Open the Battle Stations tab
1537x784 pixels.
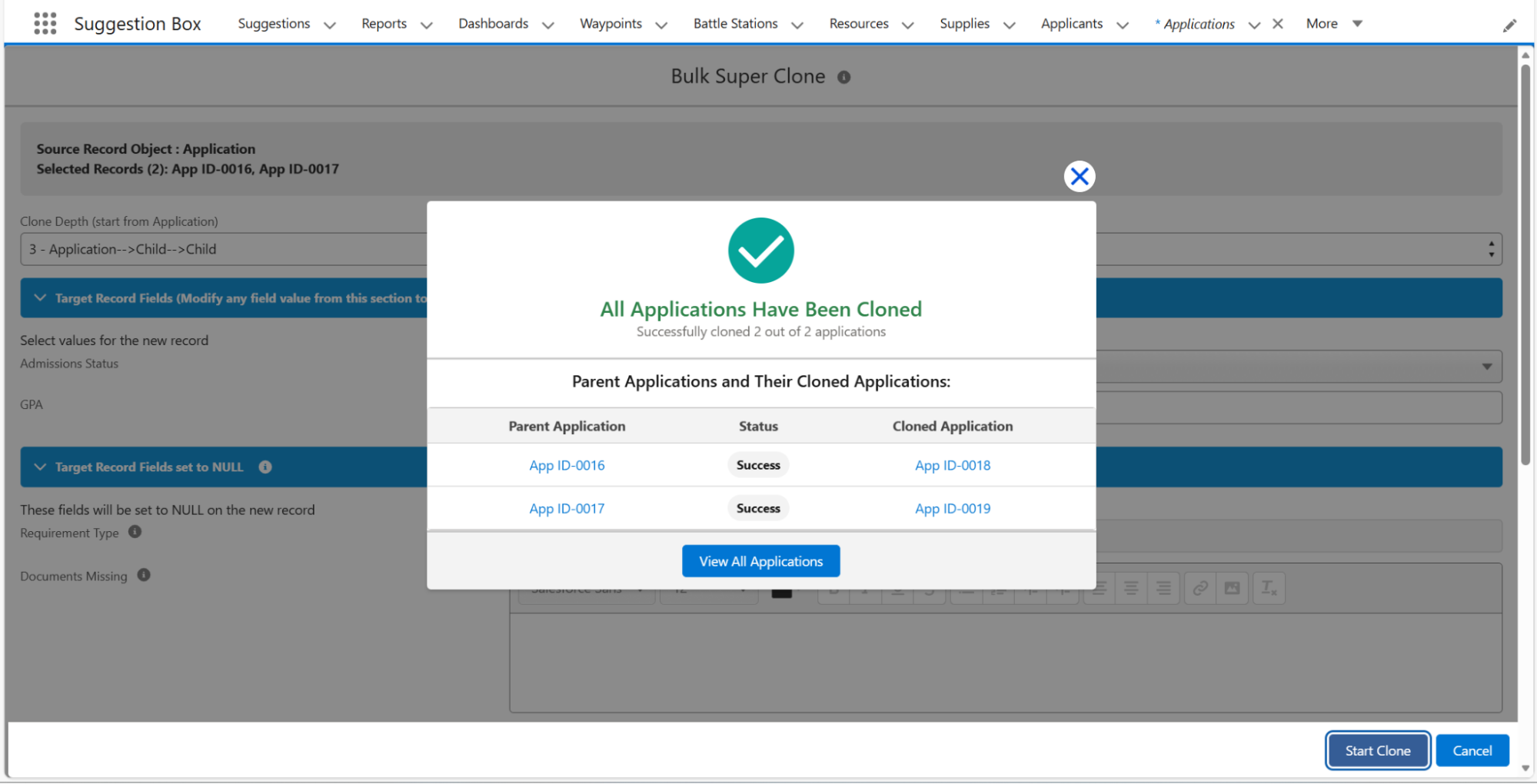pos(735,24)
